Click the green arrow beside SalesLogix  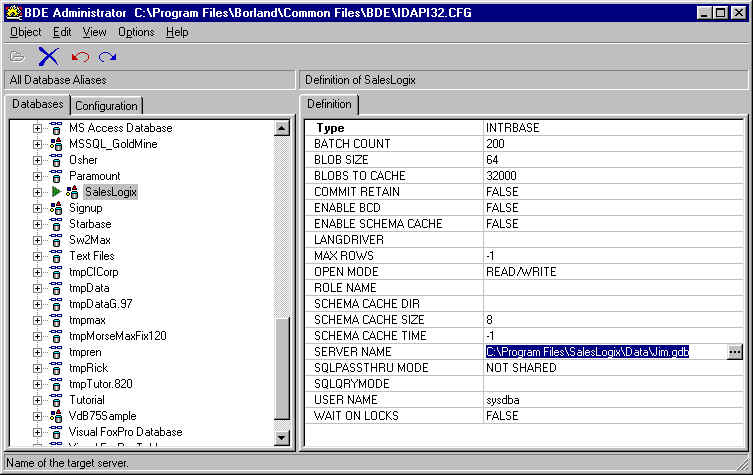[x=56, y=192]
